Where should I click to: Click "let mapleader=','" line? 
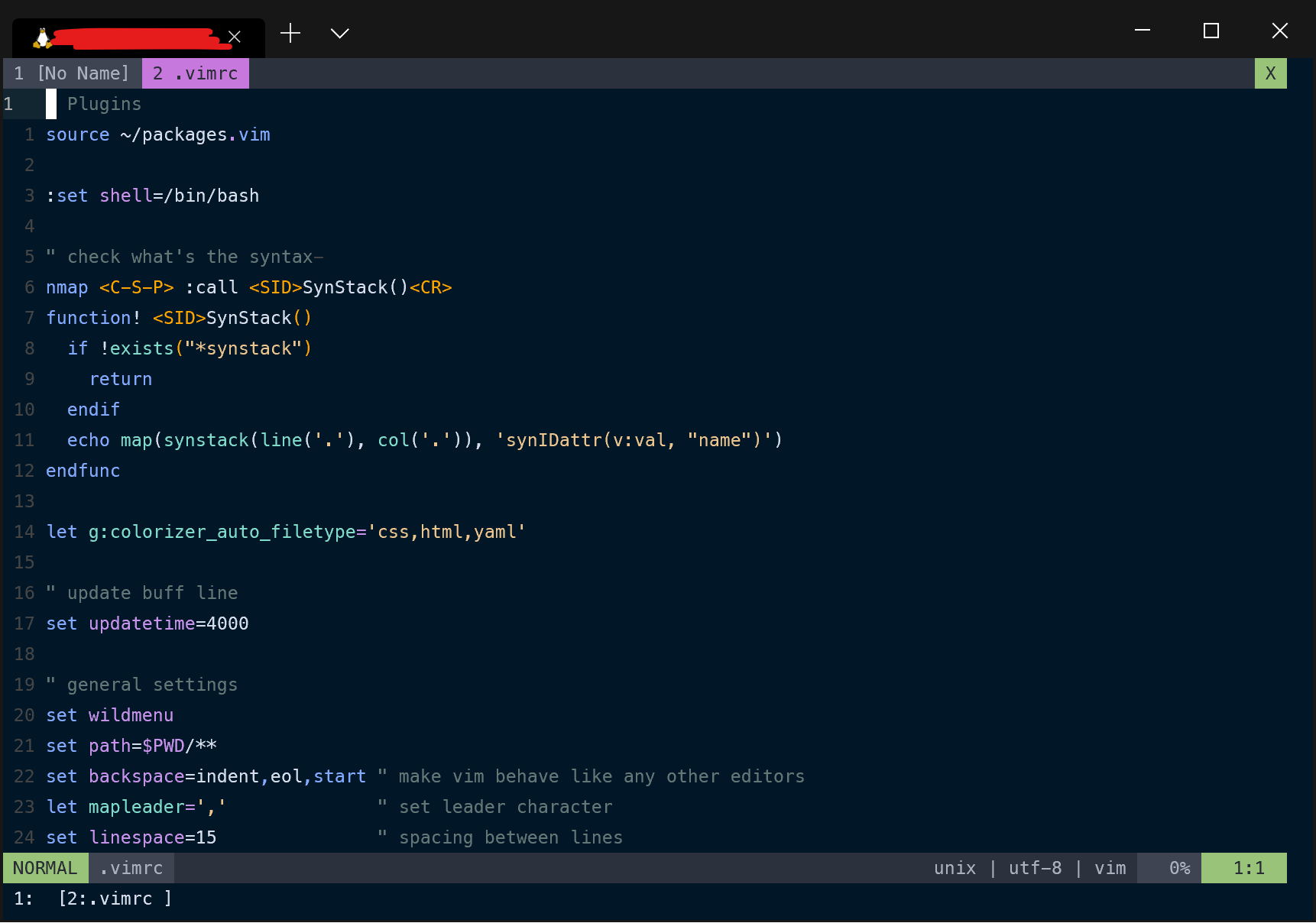click(136, 807)
